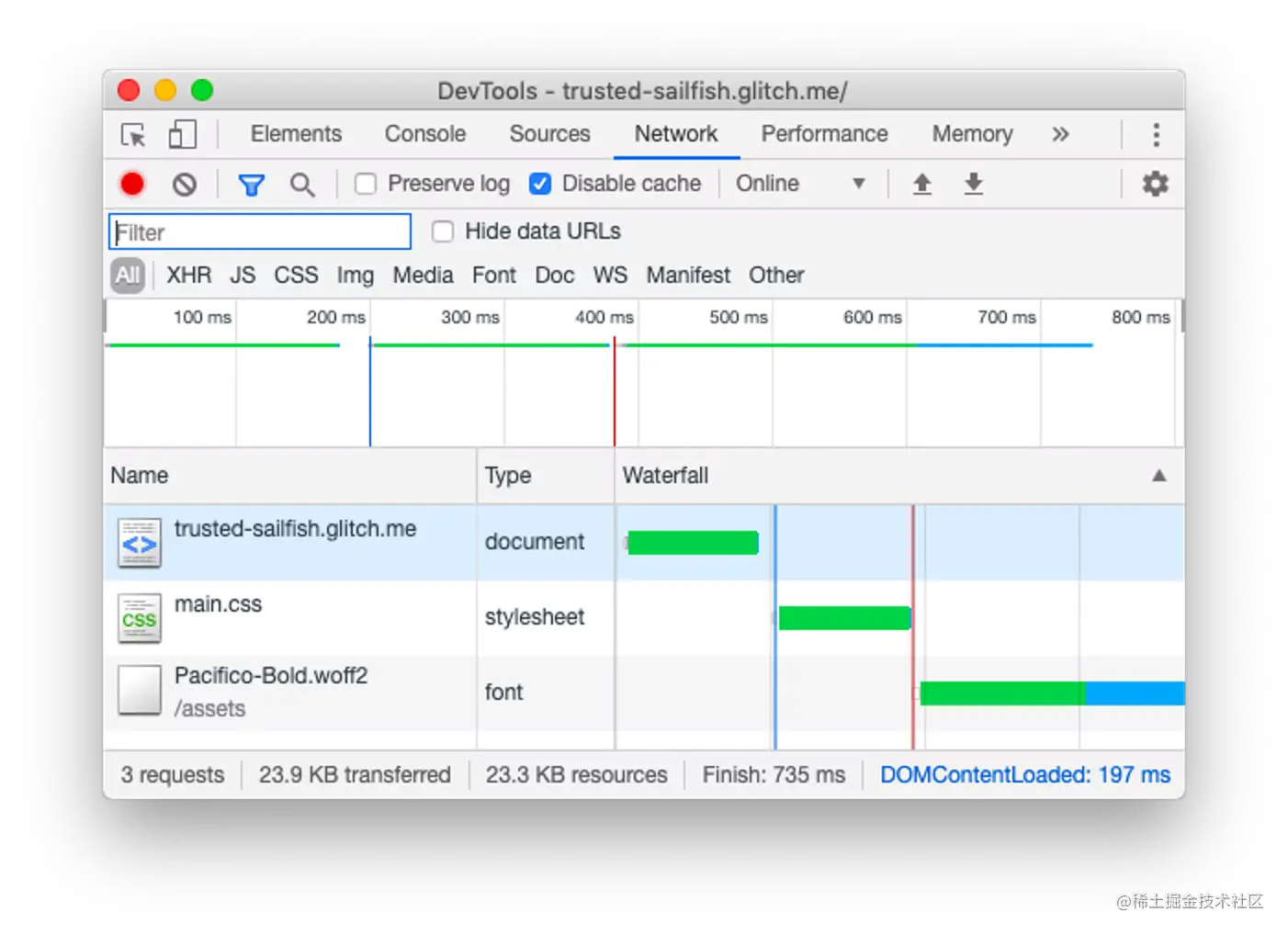Open DevTools three-dot customize menu
Image resolution: width=1288 pixels, height=935 pixels.
pos(1156,135)
